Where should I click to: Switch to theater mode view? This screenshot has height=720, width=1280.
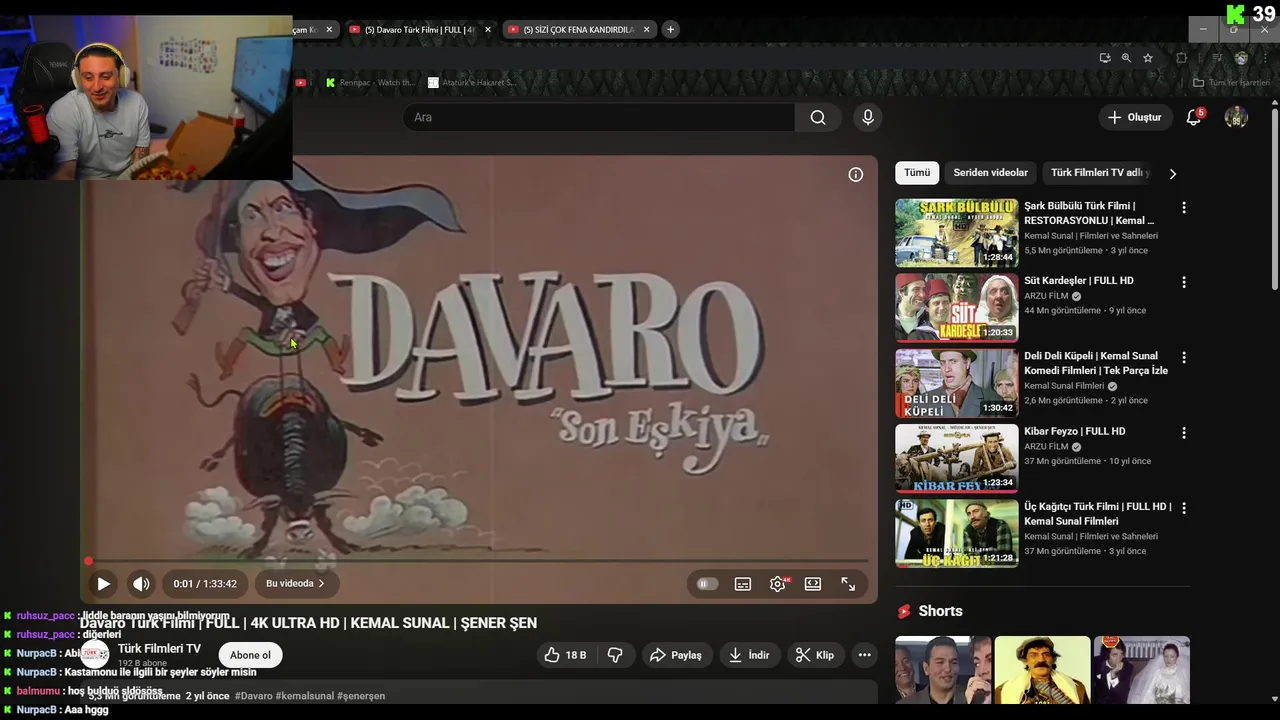813,584
